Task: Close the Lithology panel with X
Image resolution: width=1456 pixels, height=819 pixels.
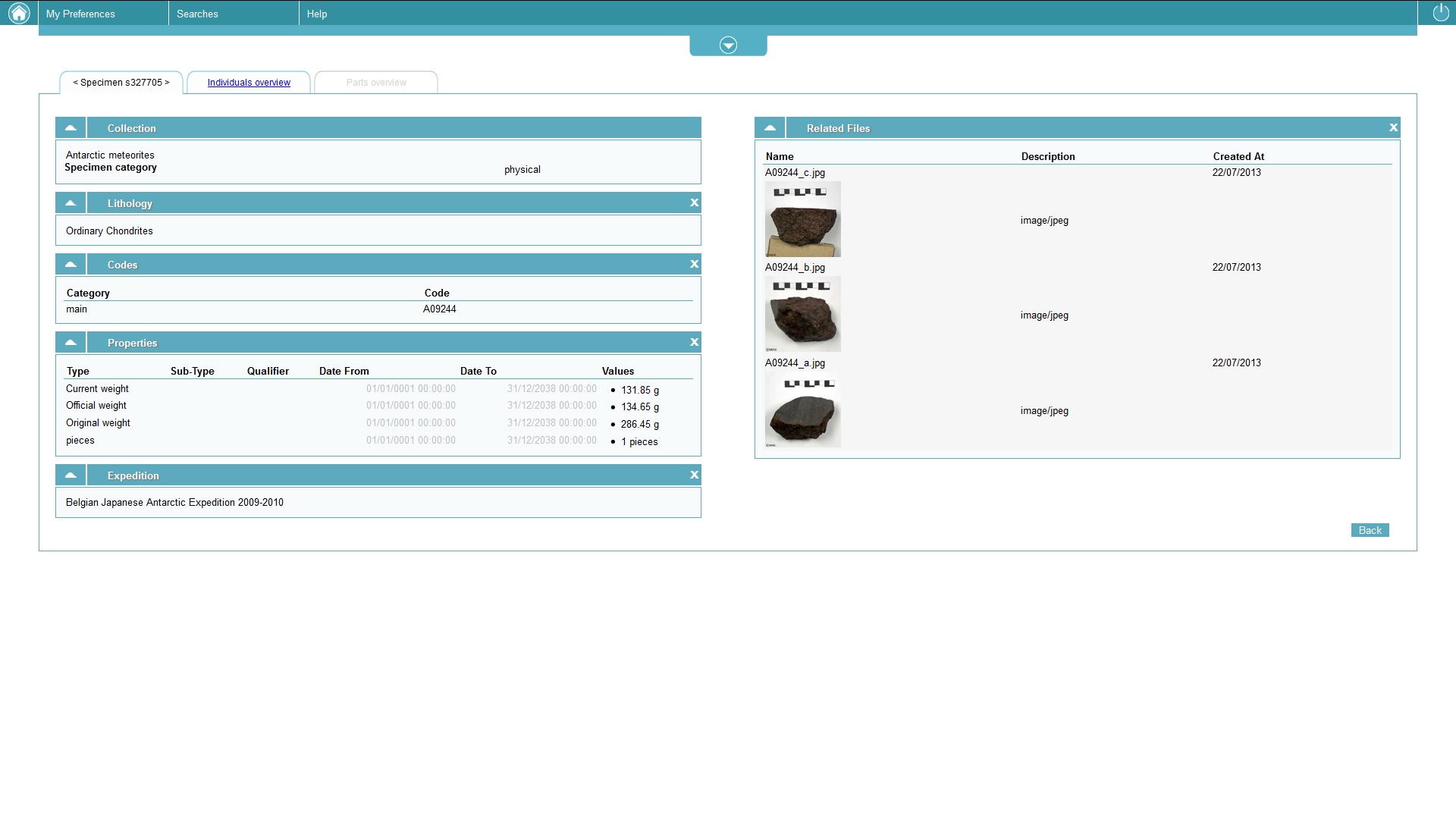Action: coord(694,202)
